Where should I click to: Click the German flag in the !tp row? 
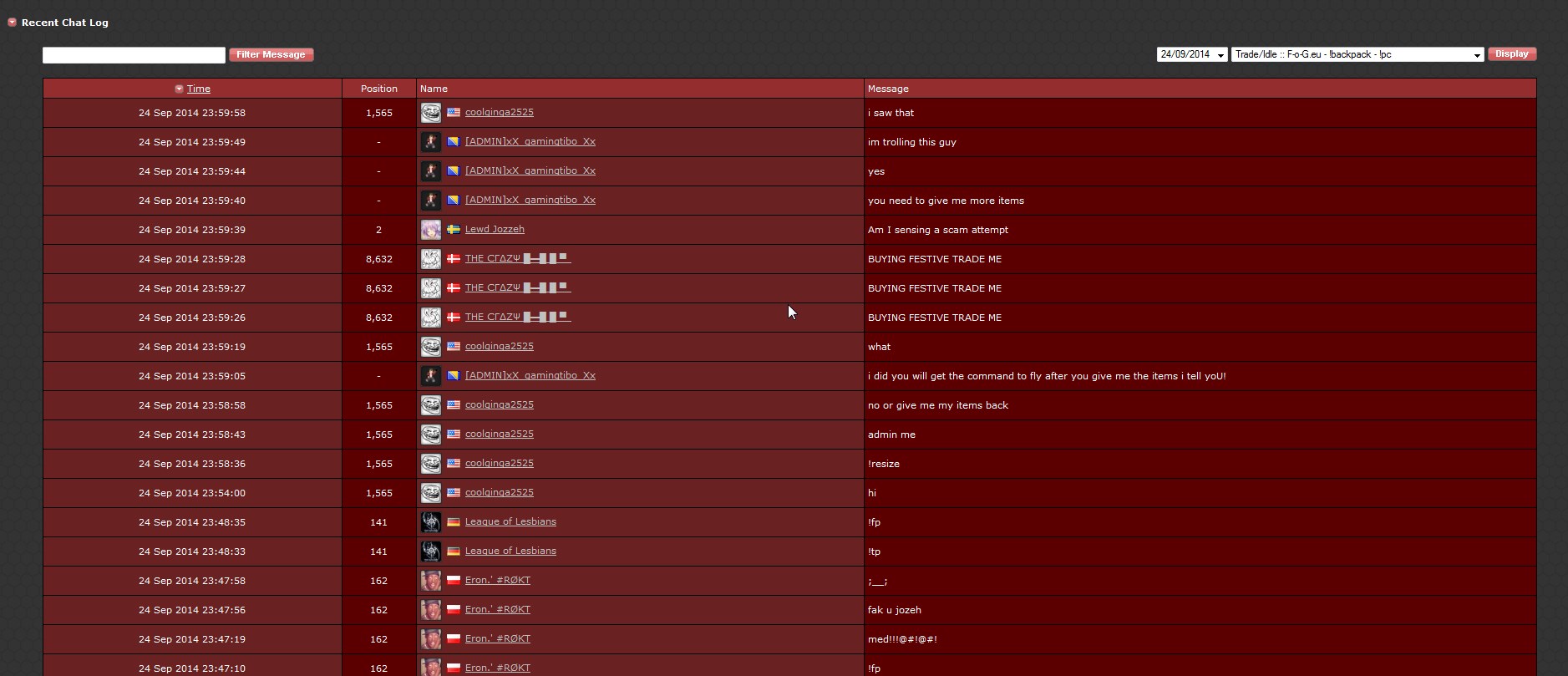[454, 551]
